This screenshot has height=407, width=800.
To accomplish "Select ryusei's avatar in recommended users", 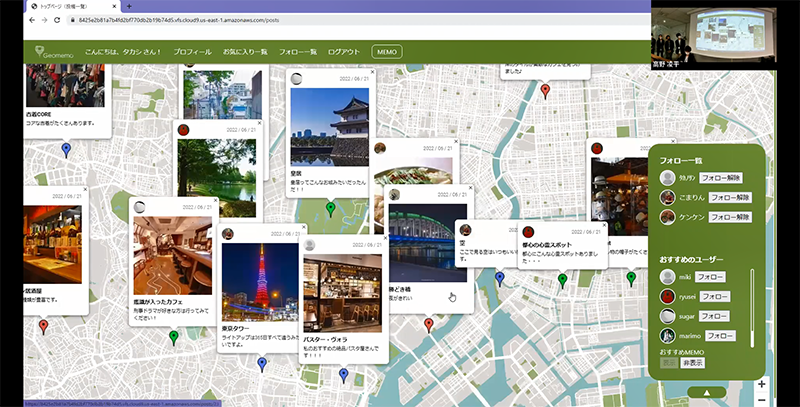I will tap(669, 296).
